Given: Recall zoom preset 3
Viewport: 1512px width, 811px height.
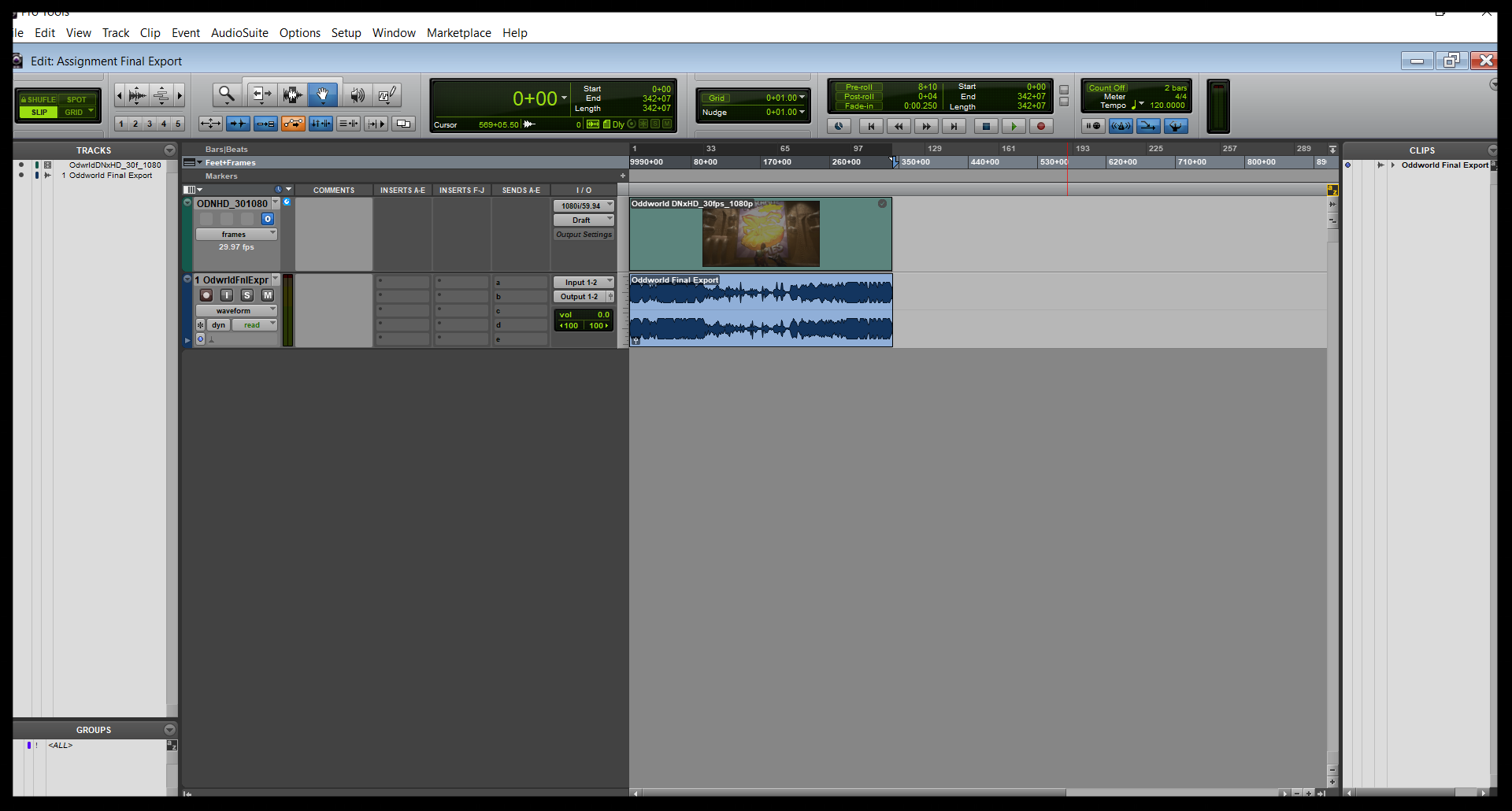Looking at the screenshot, I should 150,124.
